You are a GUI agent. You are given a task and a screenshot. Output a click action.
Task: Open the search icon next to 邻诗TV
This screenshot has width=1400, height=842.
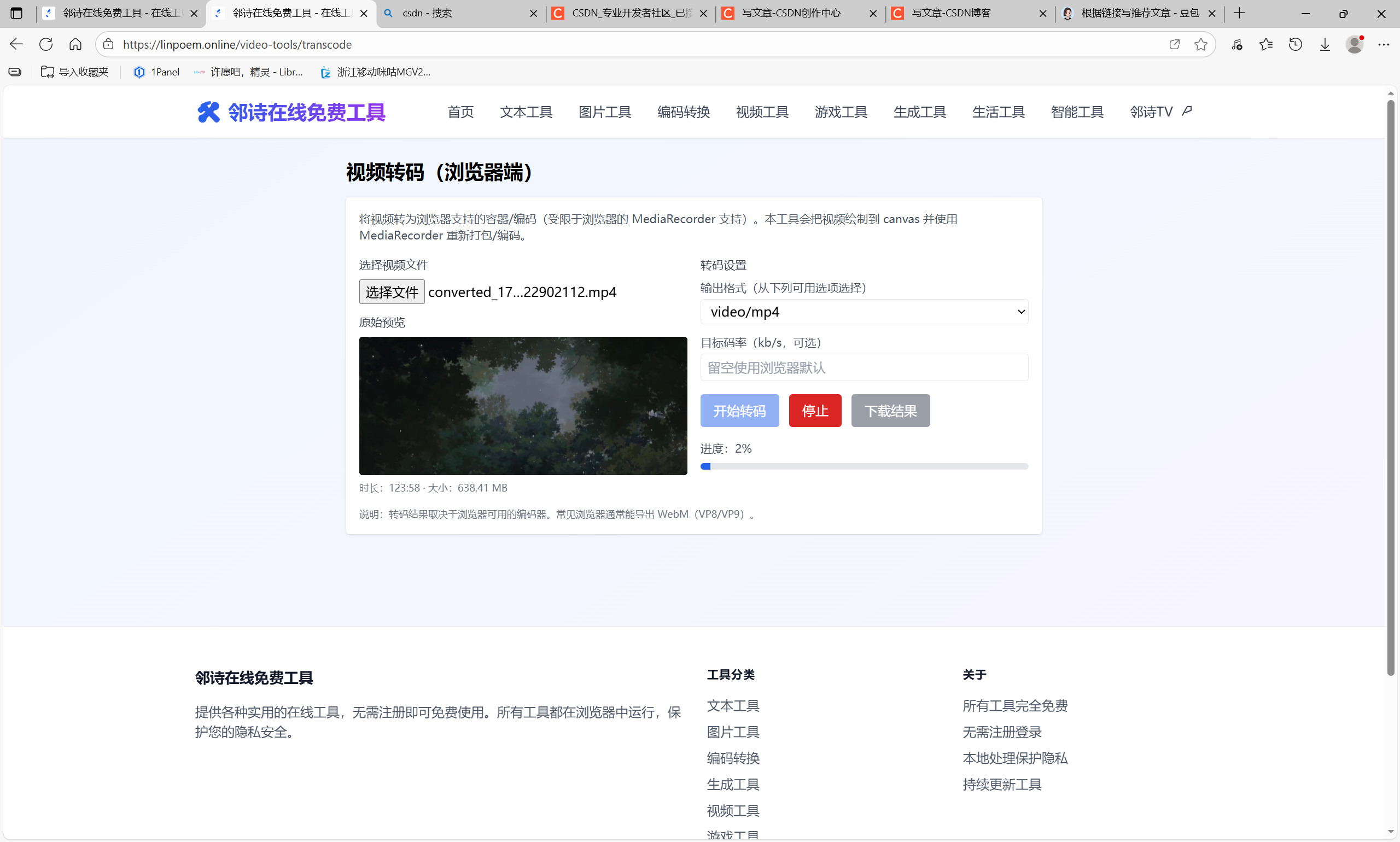[x=1187, y=111]
